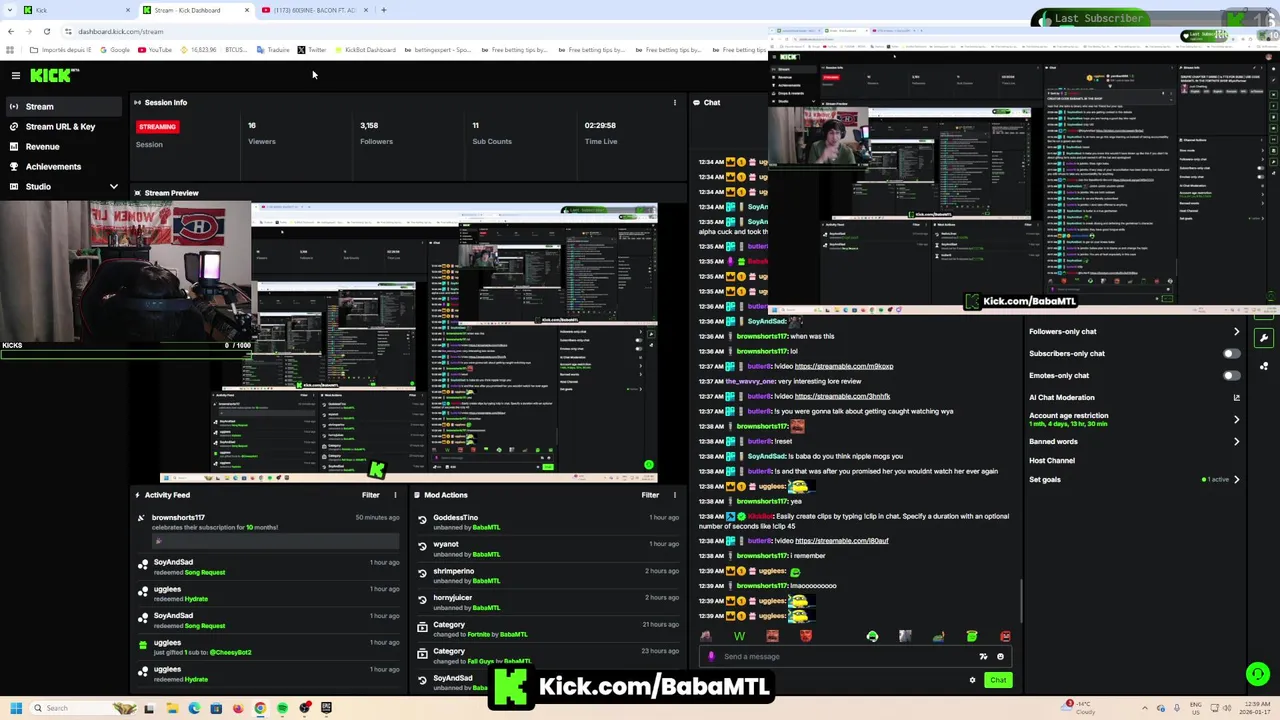Open File Explorer from the taskbar
1280x720 pixels.
click(172, 708)
